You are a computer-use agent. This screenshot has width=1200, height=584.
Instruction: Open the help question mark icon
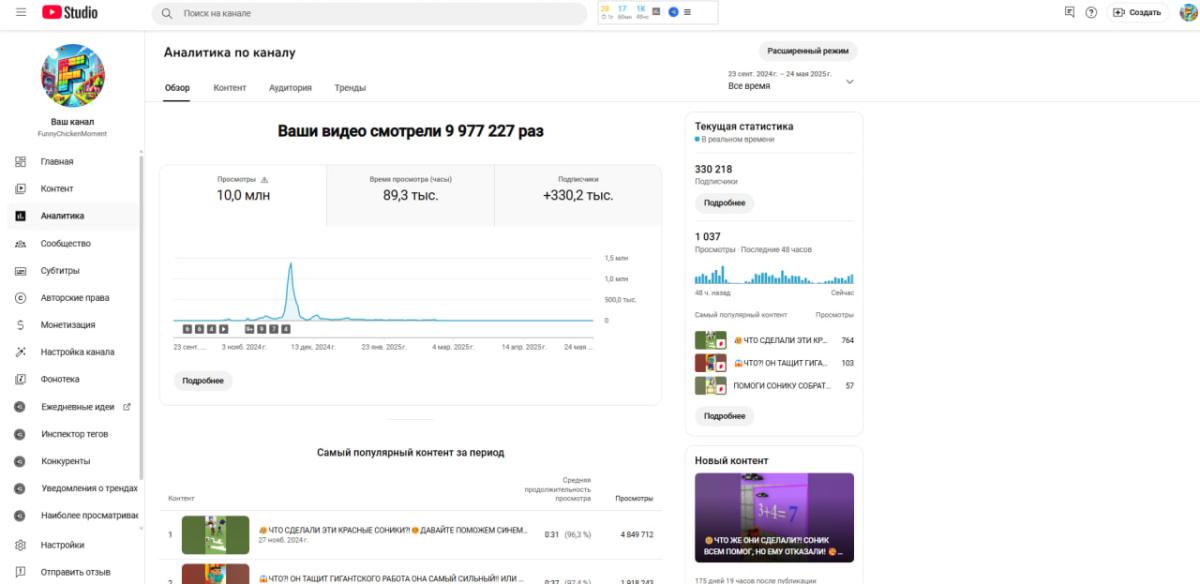[x=1091, y=12]
